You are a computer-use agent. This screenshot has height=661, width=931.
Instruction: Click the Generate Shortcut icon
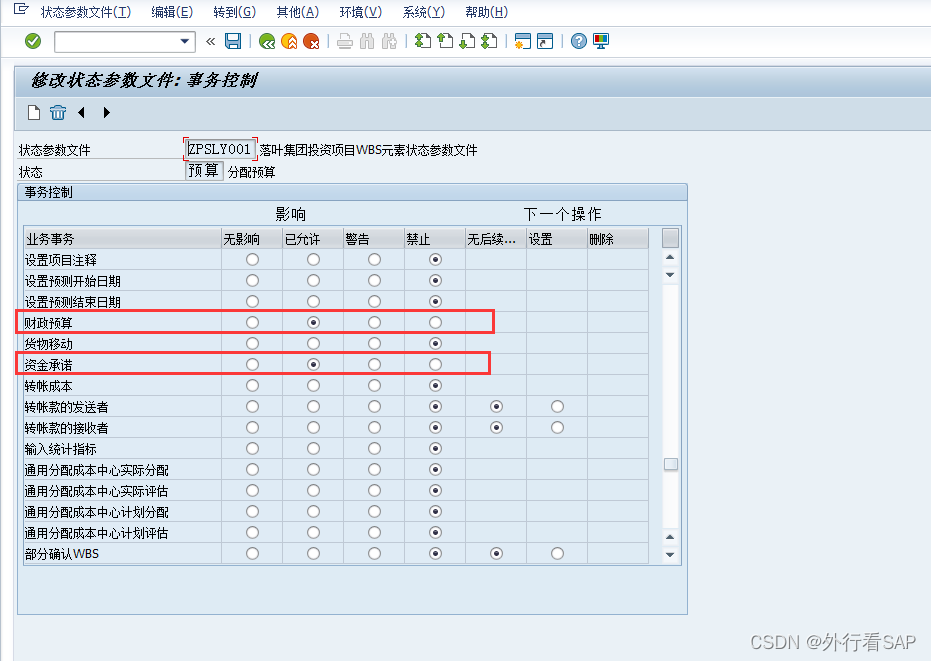pyautogui.click(x=545, y=41)
